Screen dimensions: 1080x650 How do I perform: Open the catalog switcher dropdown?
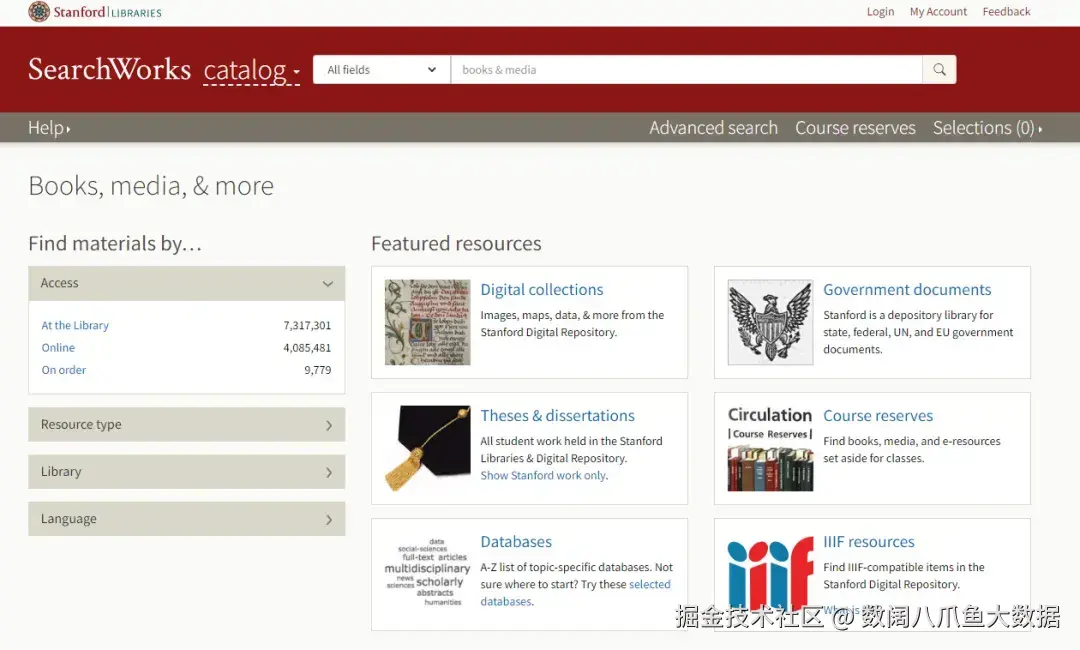click(x=251, y=70)
